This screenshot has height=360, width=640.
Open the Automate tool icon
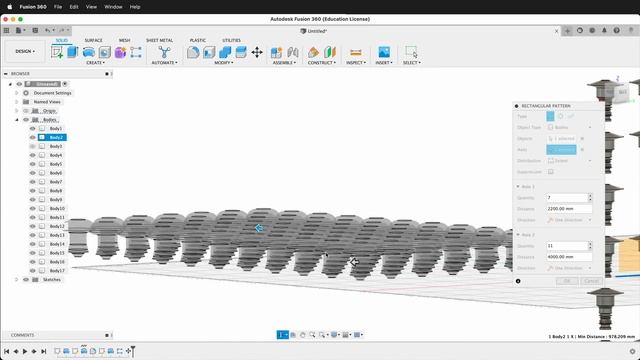[164, 52]
